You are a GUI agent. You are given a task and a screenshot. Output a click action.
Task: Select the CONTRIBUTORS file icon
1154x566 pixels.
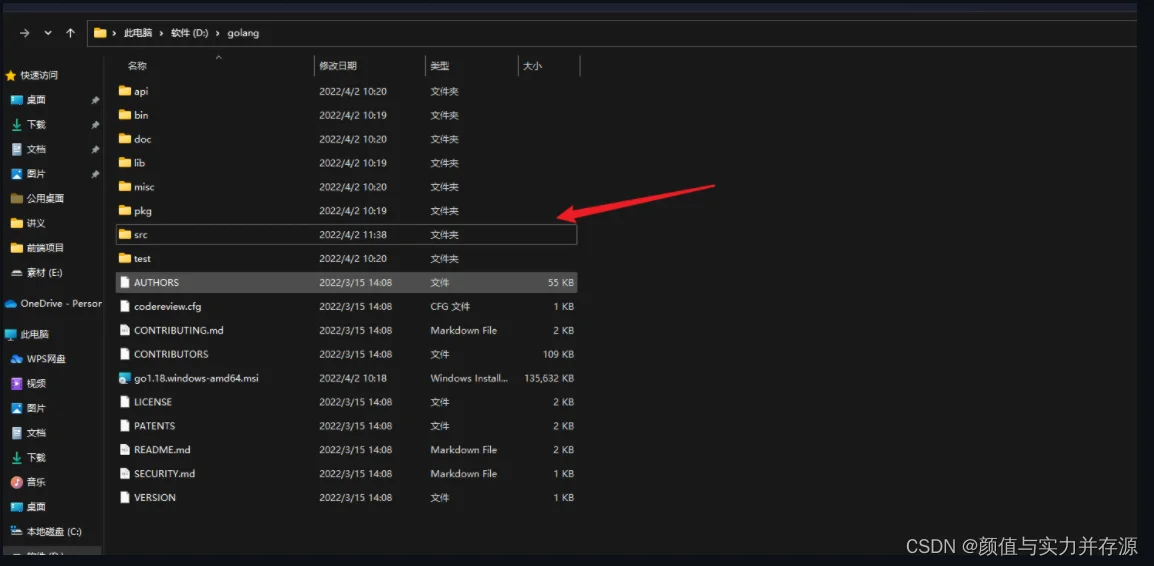click(x=124, y=354)
